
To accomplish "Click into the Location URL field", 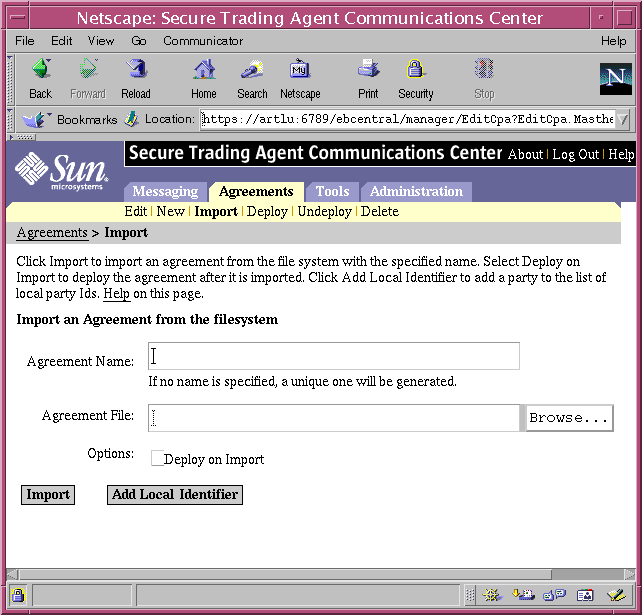I will tap(408, 119).
